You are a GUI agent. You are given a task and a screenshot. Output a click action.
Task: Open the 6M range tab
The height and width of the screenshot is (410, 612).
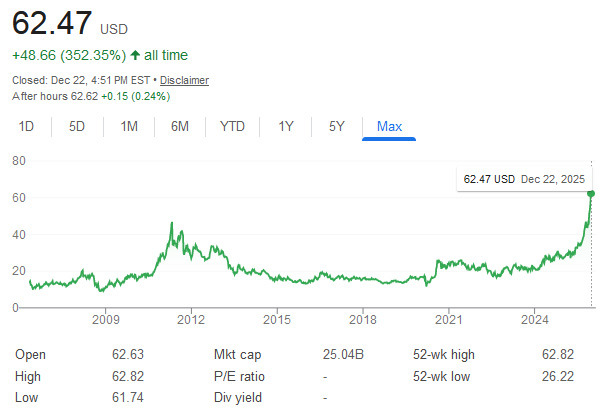tap(180, 126)
